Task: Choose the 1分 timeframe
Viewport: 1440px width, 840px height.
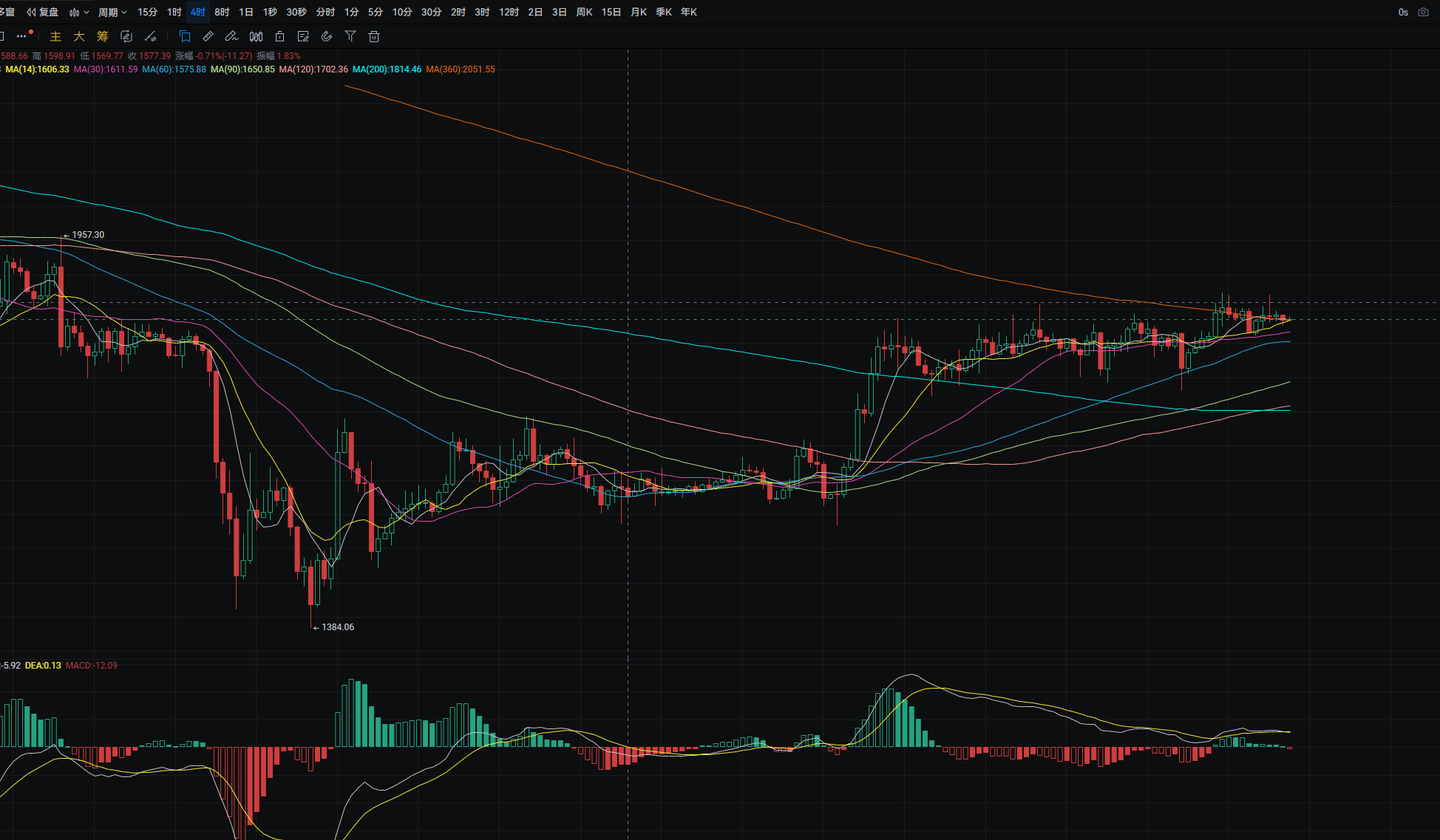Action: [351, 12]
